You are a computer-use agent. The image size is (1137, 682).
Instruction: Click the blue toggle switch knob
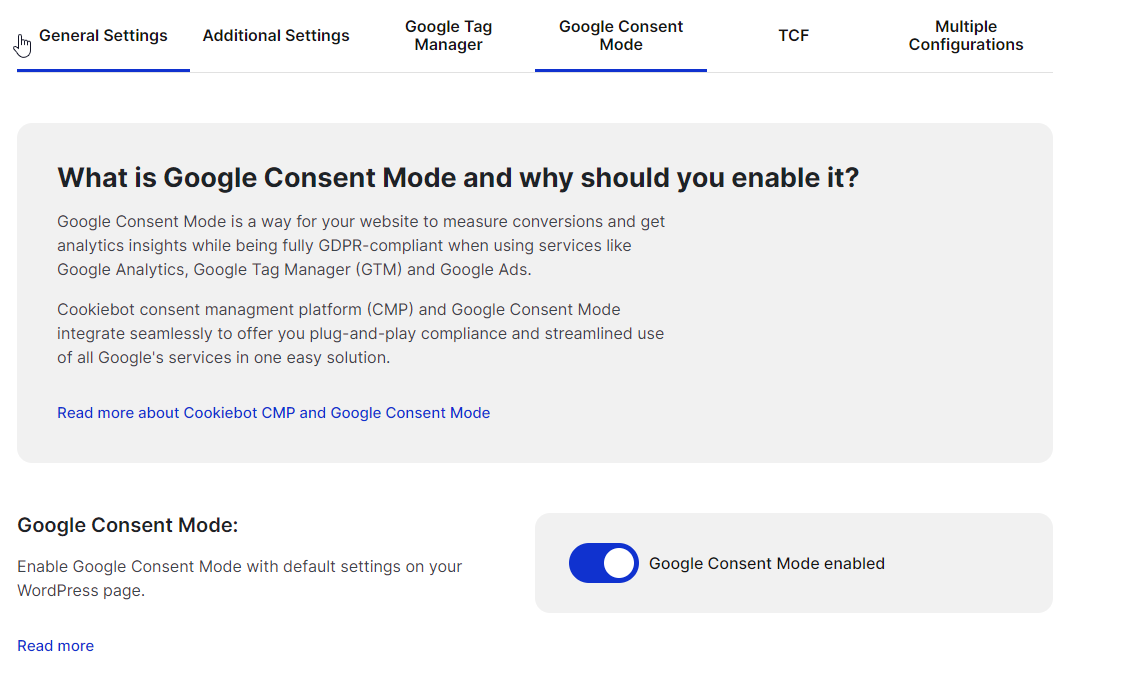coord(619,563)
